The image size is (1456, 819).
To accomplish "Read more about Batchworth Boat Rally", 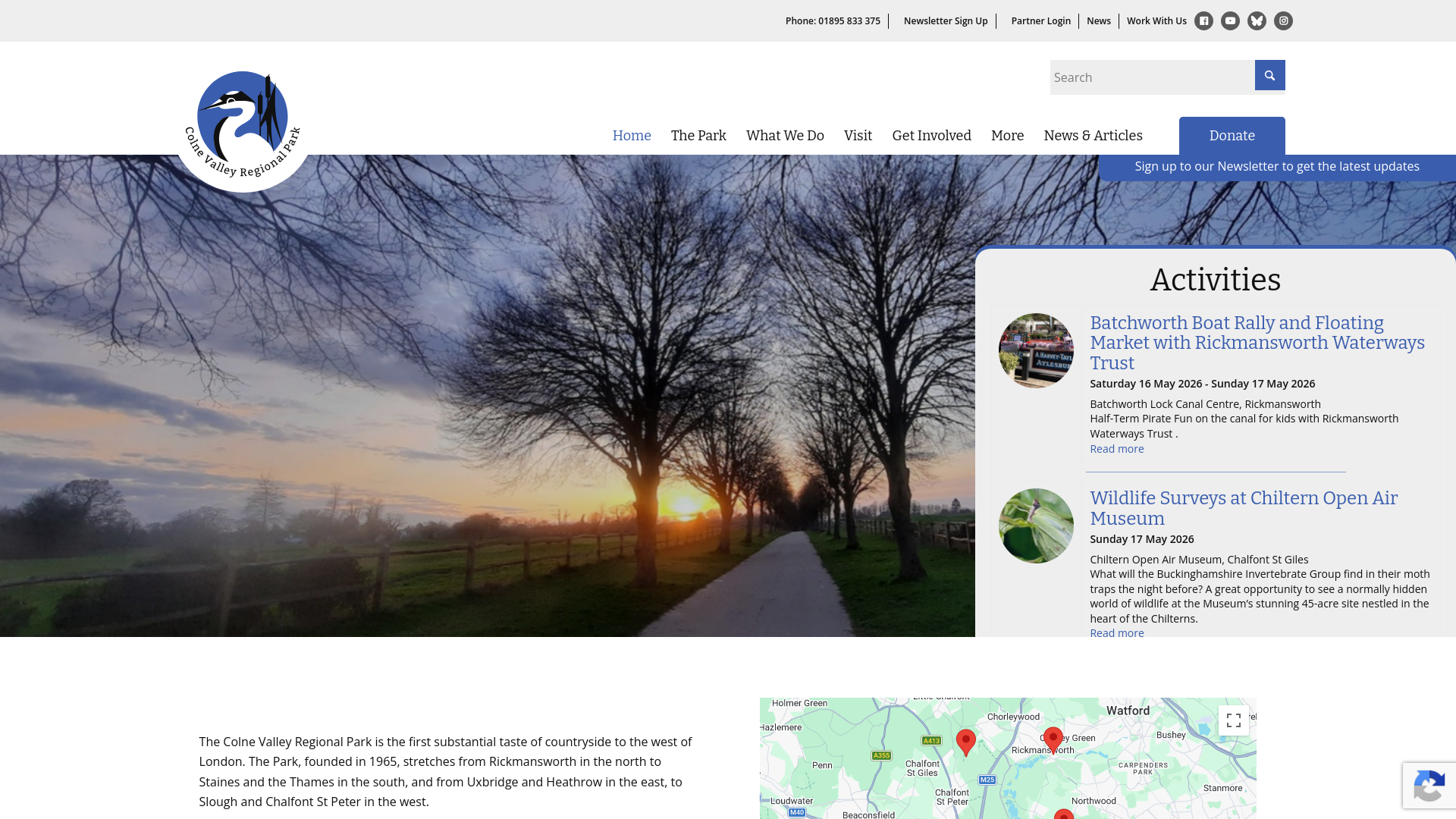I will [x=1116, y=449].
